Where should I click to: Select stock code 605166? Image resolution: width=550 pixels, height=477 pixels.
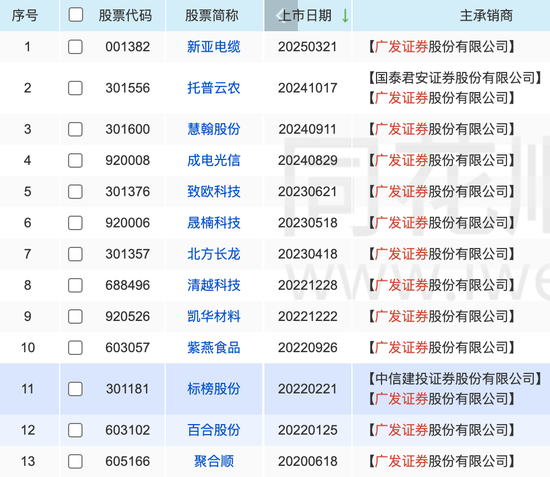[x=128, y=462]
